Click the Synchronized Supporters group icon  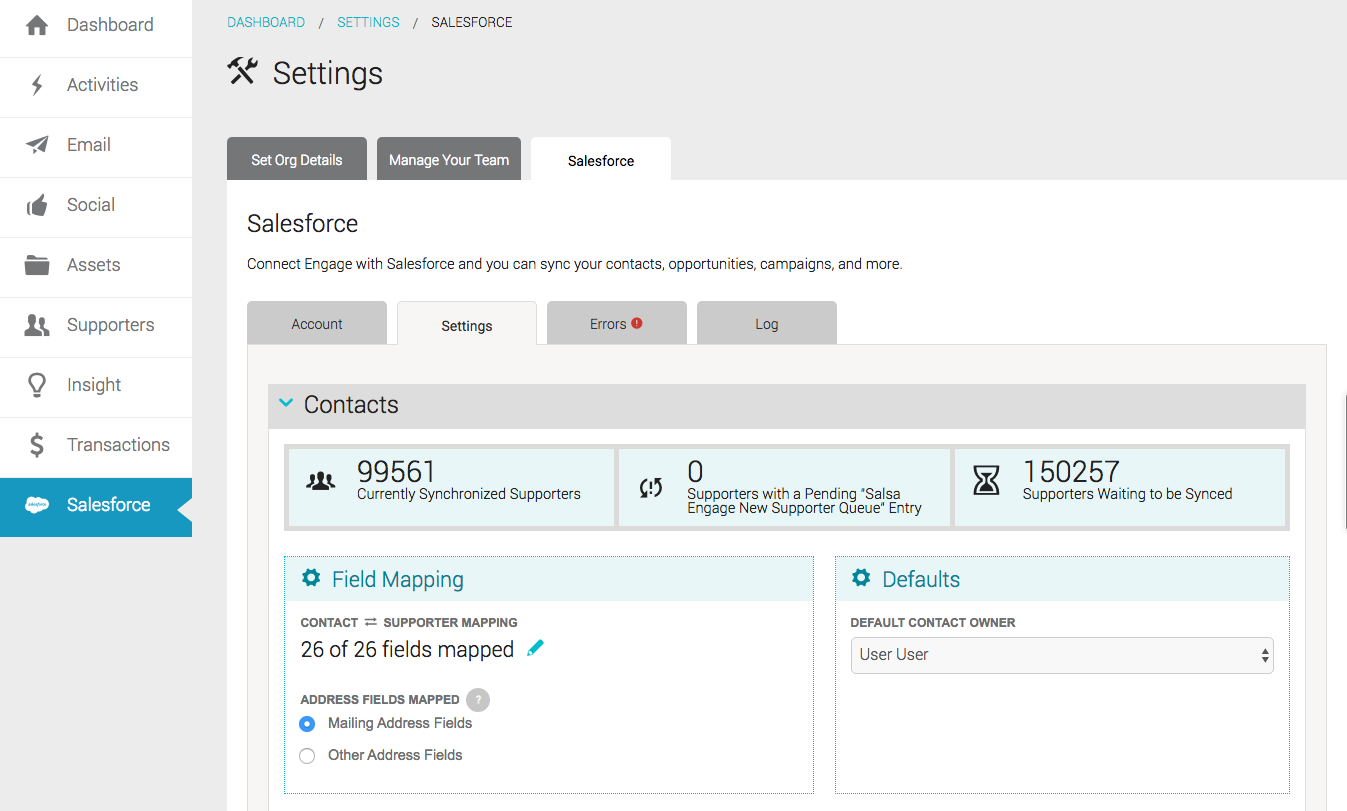(x=320, y=482)
